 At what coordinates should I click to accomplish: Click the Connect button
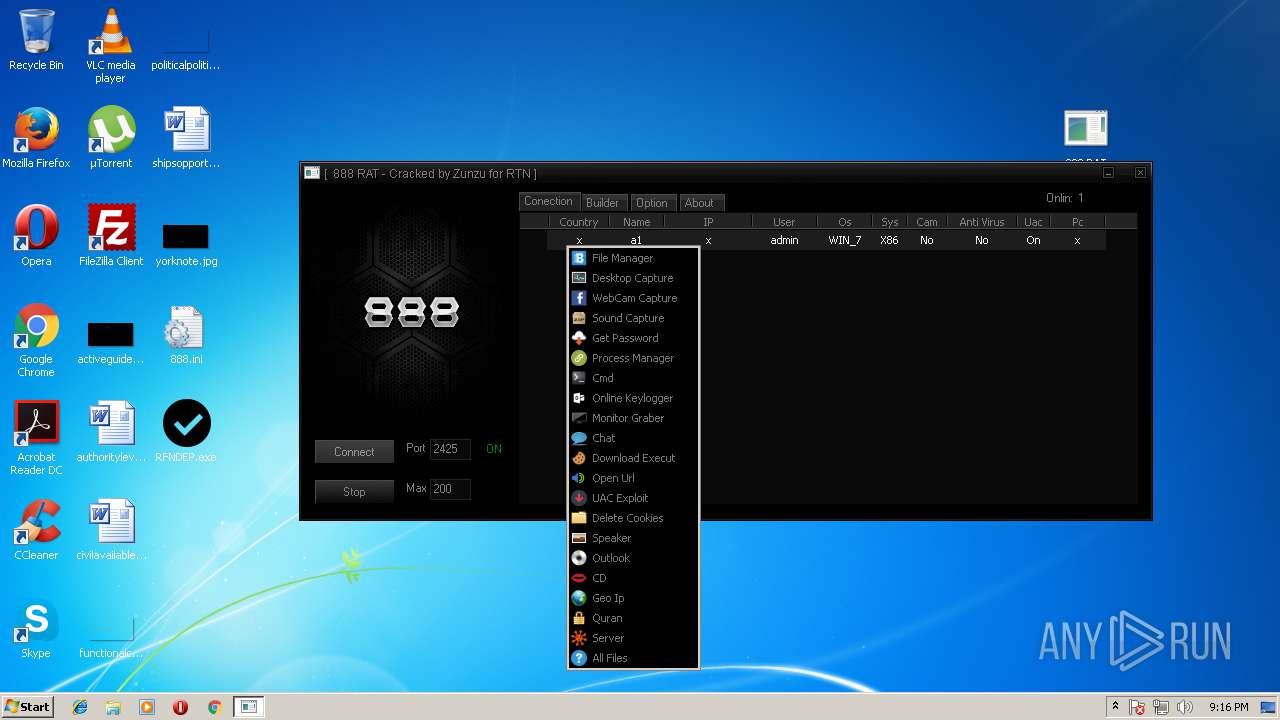click(x=354, y=452)
